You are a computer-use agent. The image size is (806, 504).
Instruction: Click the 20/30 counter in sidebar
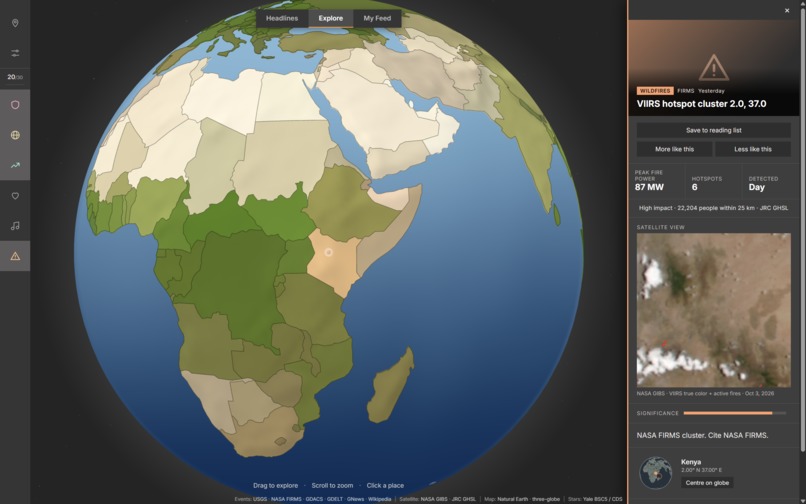point(15,77)
